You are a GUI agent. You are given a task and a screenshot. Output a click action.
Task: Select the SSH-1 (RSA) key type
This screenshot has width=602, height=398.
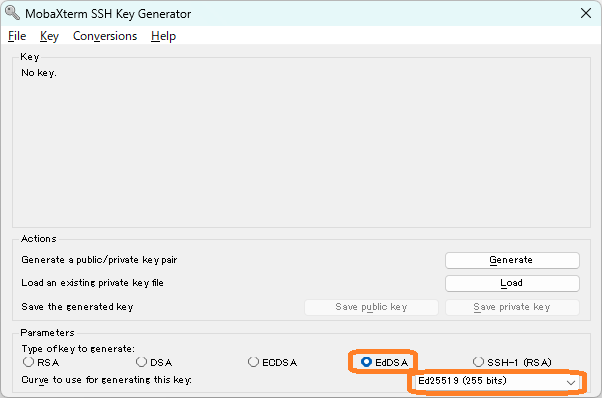pyautogui.click(x=512, y=362)
